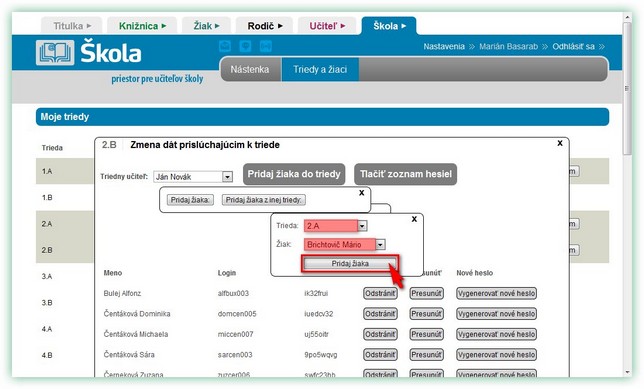
Task: Generate new password for Čentáková Michaela
Action: click(497, 334)
